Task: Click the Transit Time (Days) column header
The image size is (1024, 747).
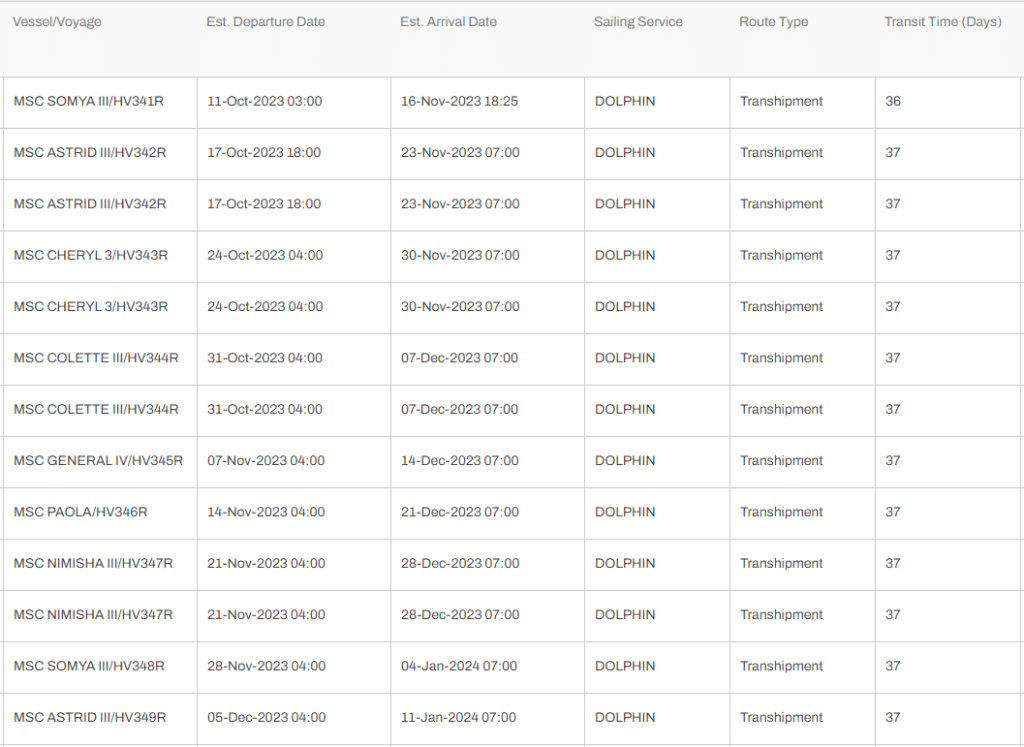Action: point(943,22)
